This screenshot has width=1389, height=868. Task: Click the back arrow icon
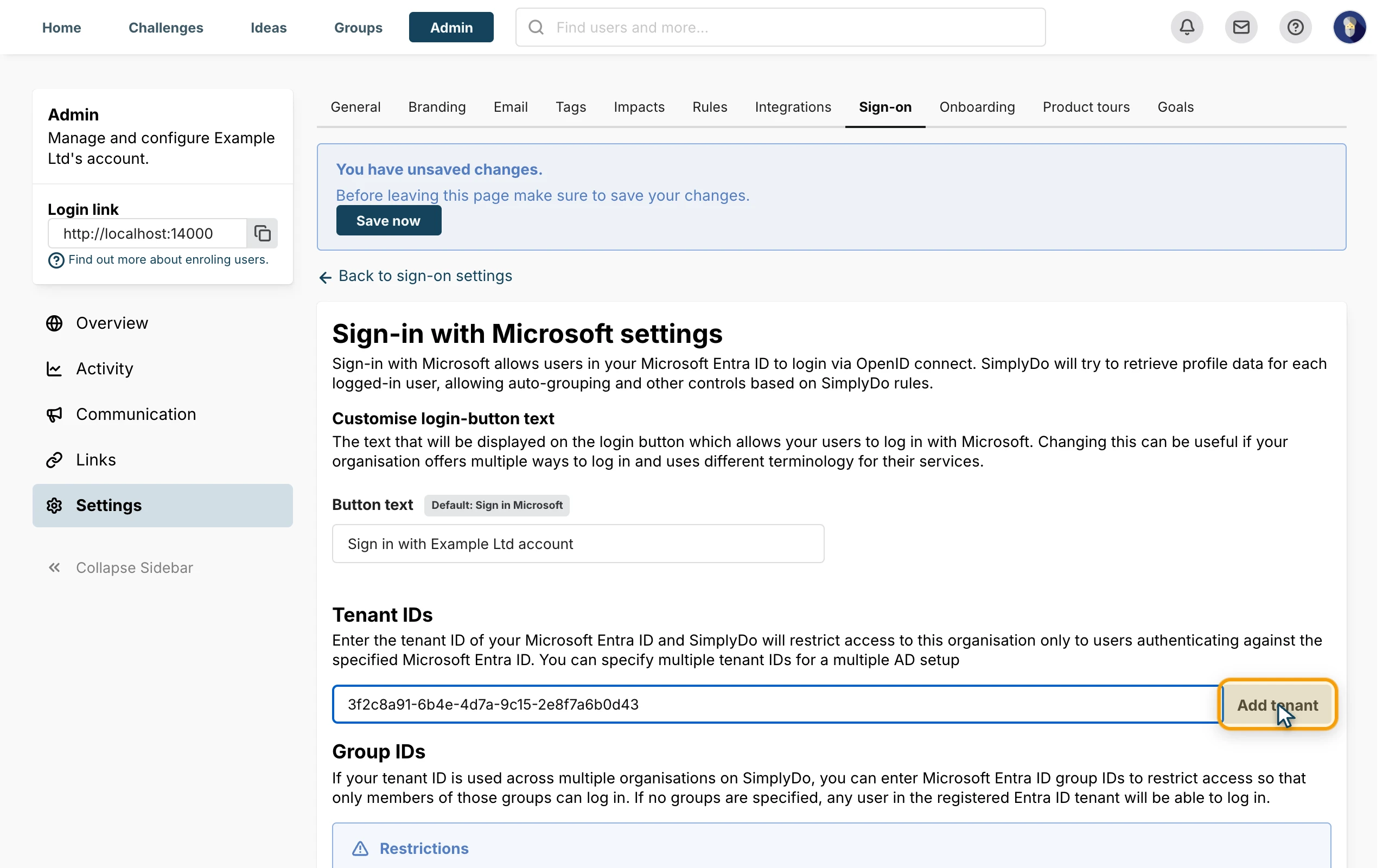326,278
